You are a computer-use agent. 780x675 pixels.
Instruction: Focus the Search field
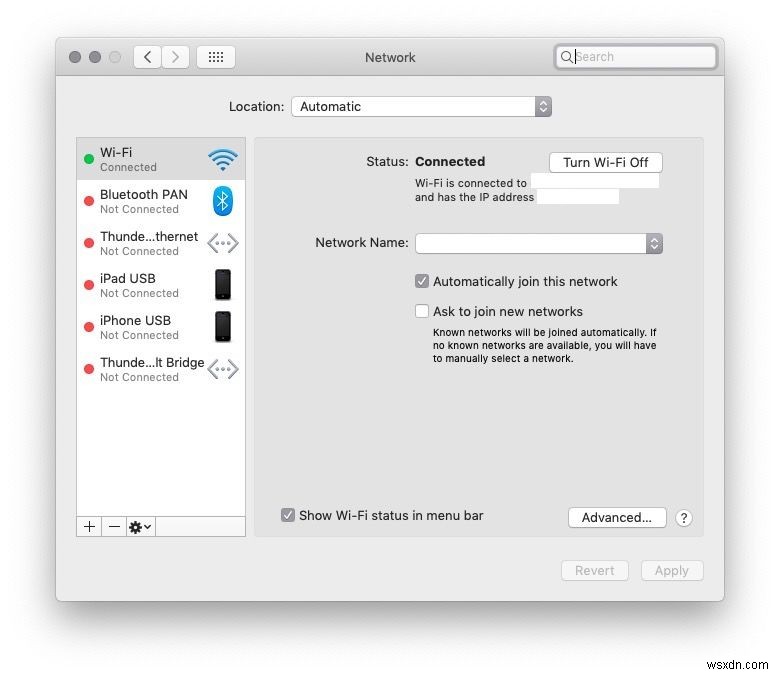[636, 57]
